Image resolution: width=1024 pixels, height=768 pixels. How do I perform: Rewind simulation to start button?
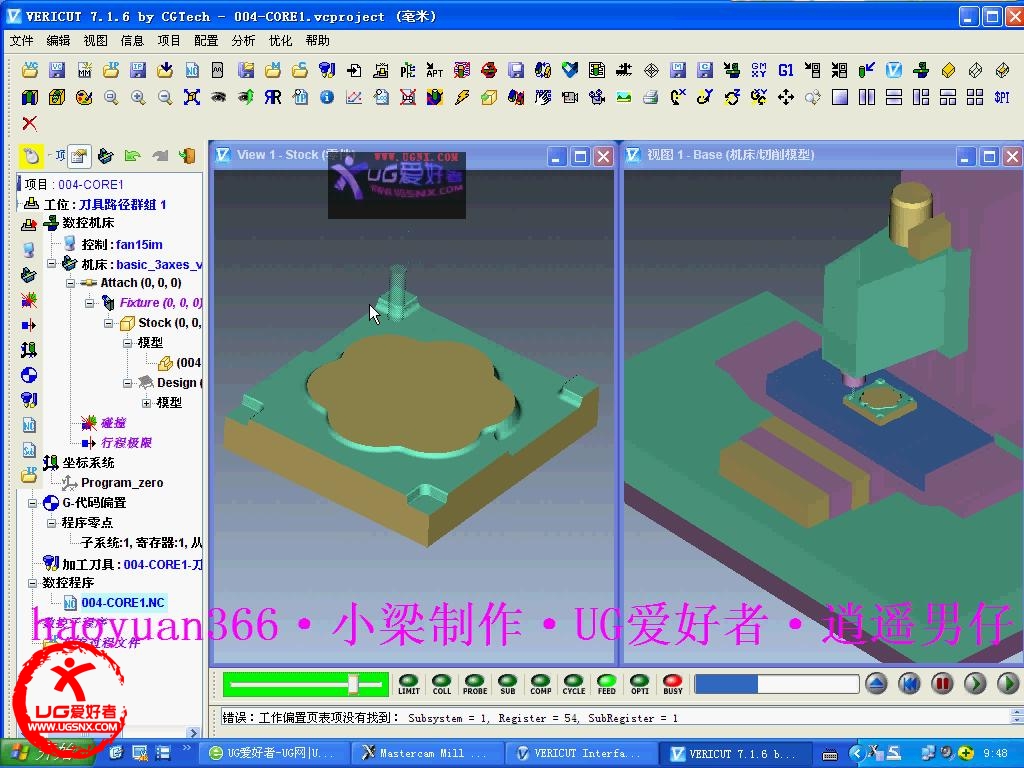(909, 684)
